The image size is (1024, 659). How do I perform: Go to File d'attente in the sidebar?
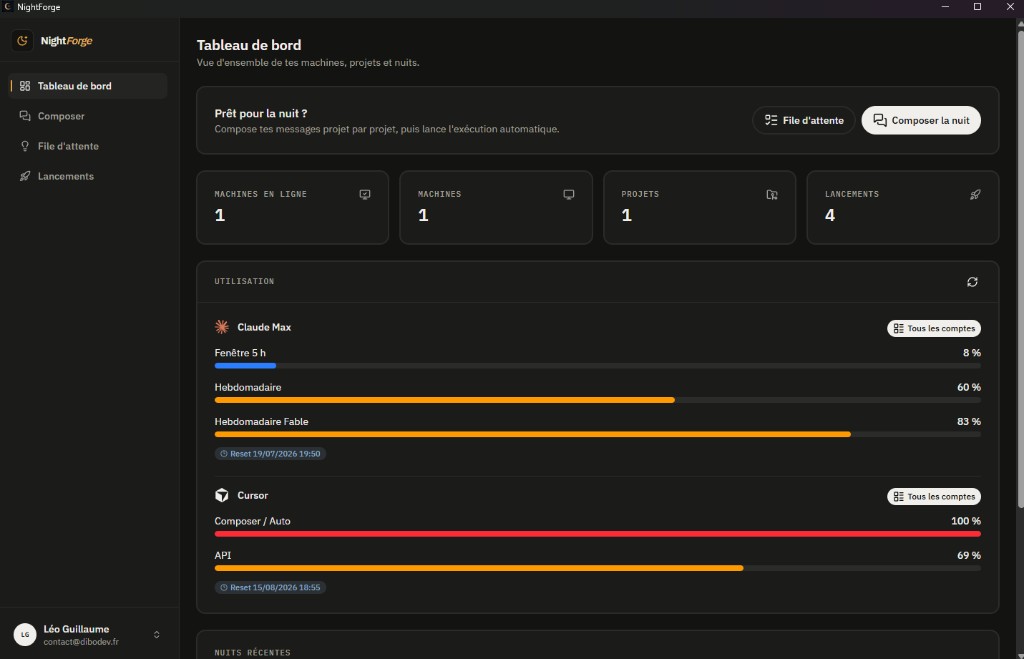88,146
